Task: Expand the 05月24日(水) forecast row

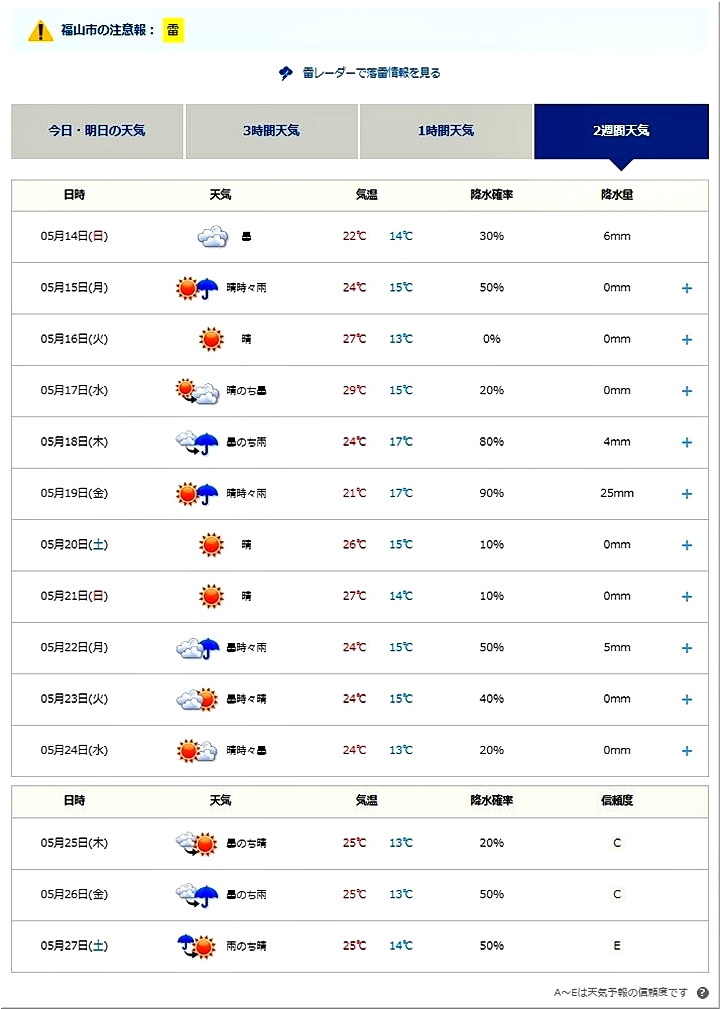Action: click(687, 751)
